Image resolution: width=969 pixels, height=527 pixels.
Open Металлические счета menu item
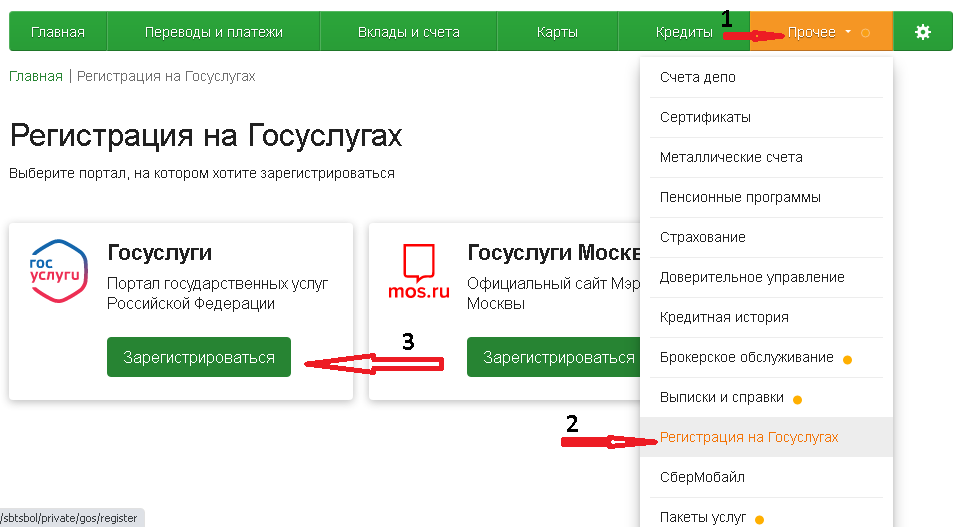766,158
